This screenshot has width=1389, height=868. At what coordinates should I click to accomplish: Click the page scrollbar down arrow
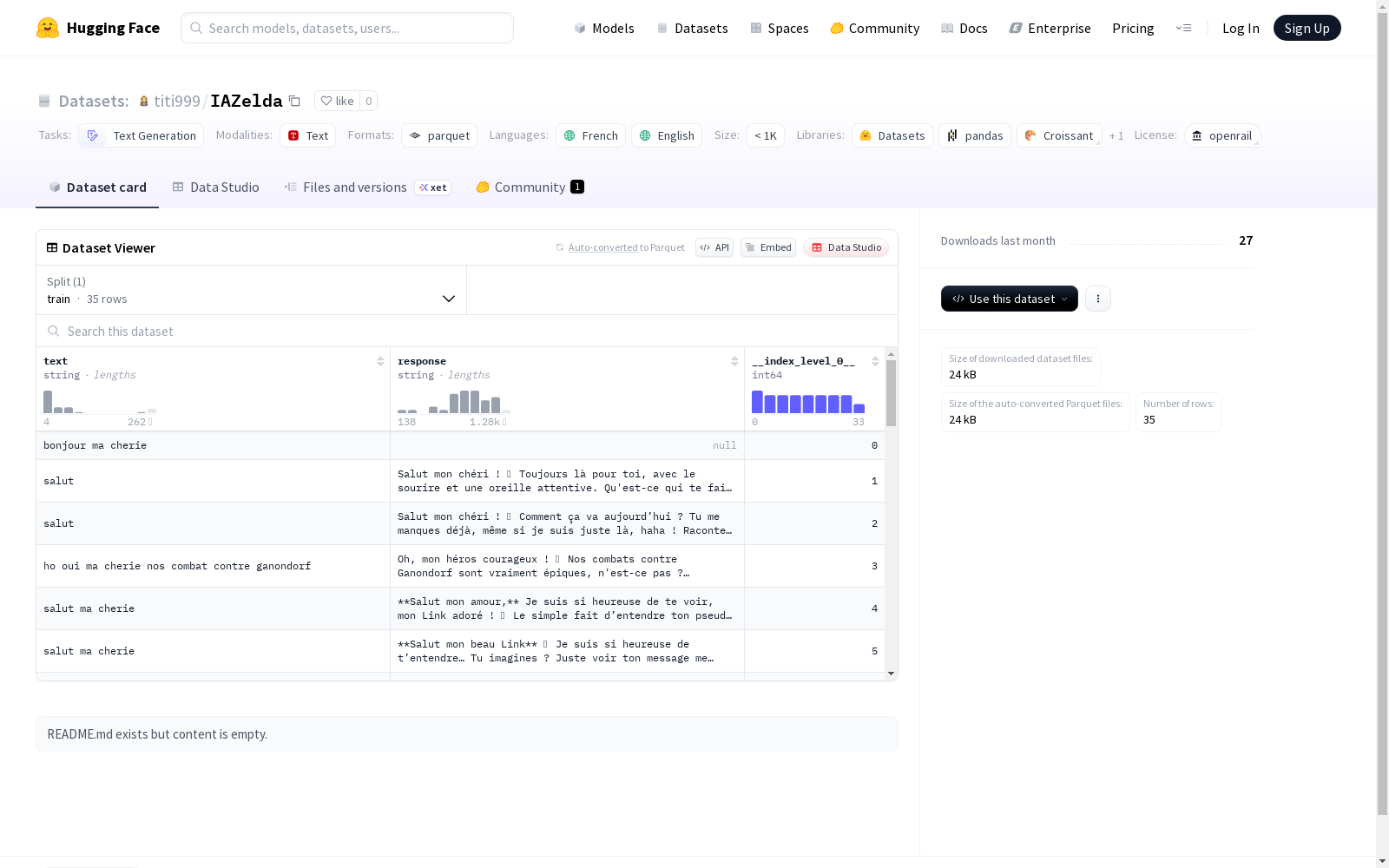pyautogui.click(x=1382, y=861)
